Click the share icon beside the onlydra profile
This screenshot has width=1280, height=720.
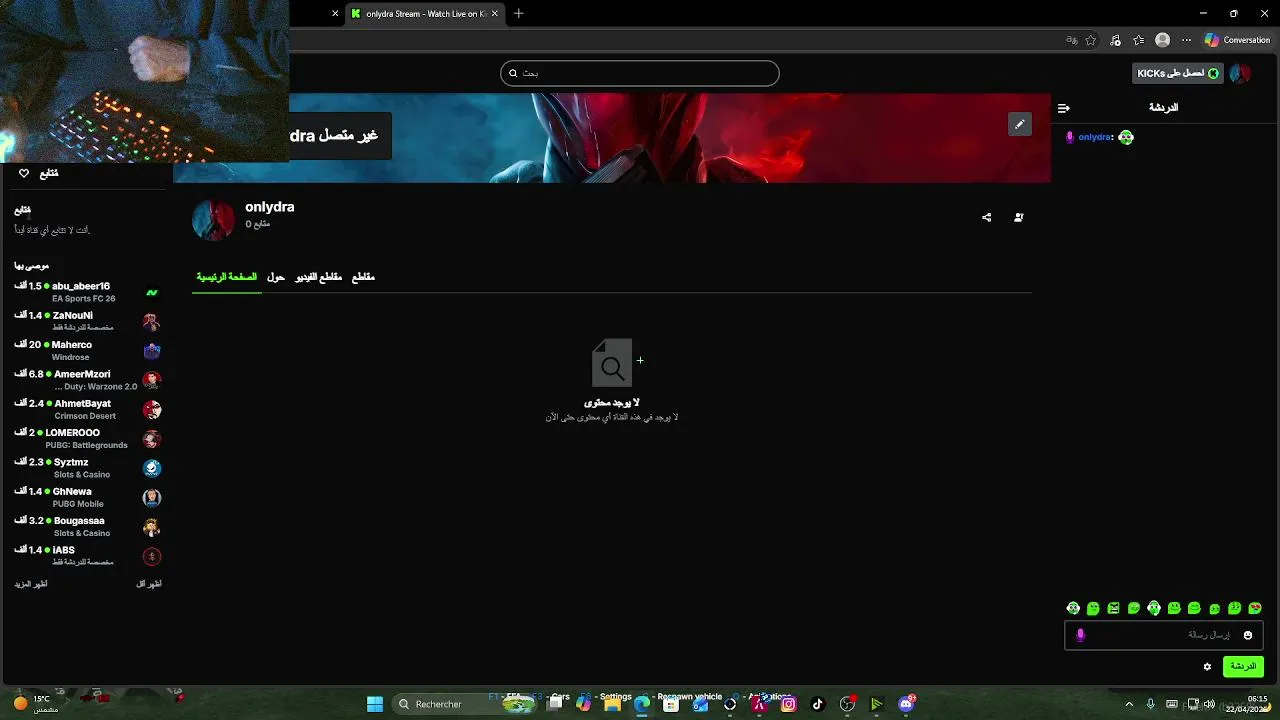pos(986,217)
